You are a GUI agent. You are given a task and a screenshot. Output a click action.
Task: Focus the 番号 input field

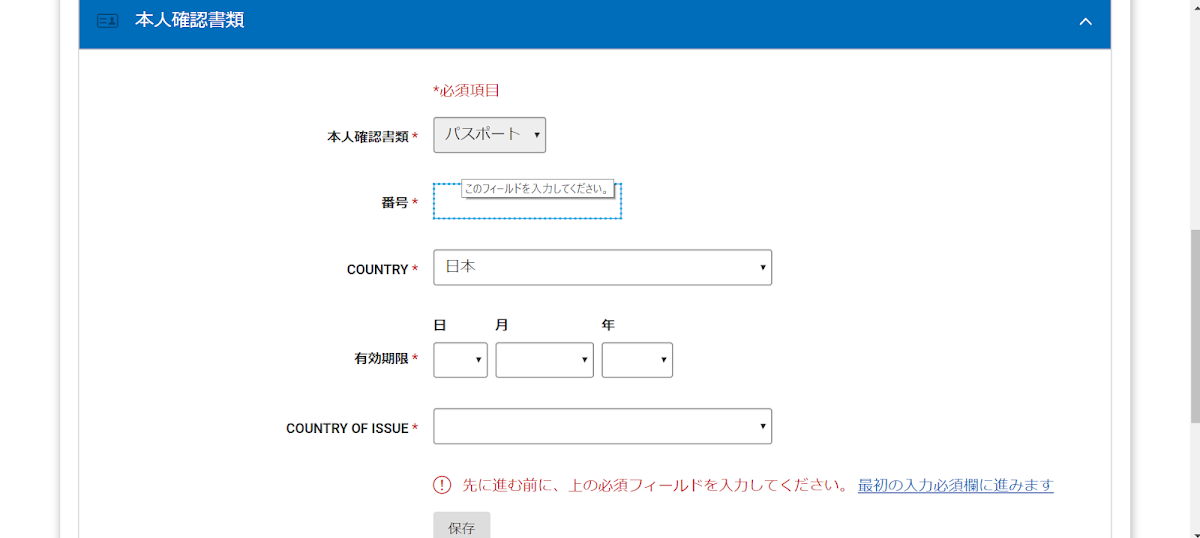click(x=527, y=201)
